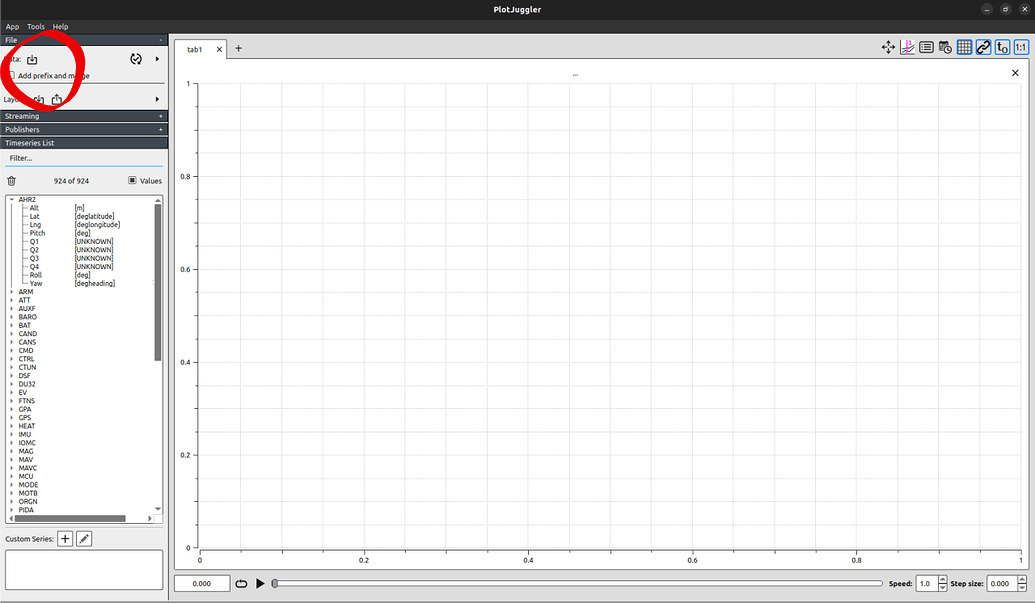Viewport: 1035px width, 603px height.
Task: Select the save layout icon
Action: point(55,98)
